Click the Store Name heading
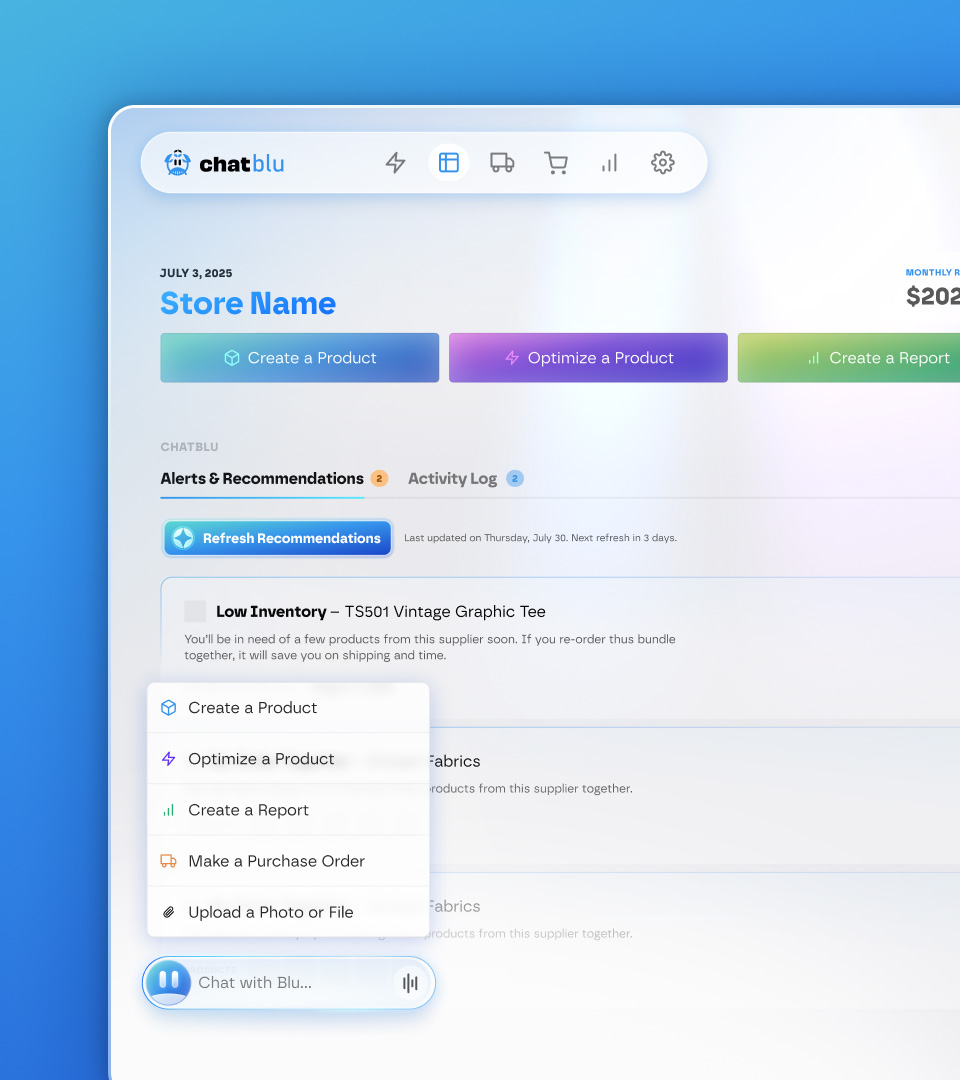960x1080 pixels. [248, 304]
